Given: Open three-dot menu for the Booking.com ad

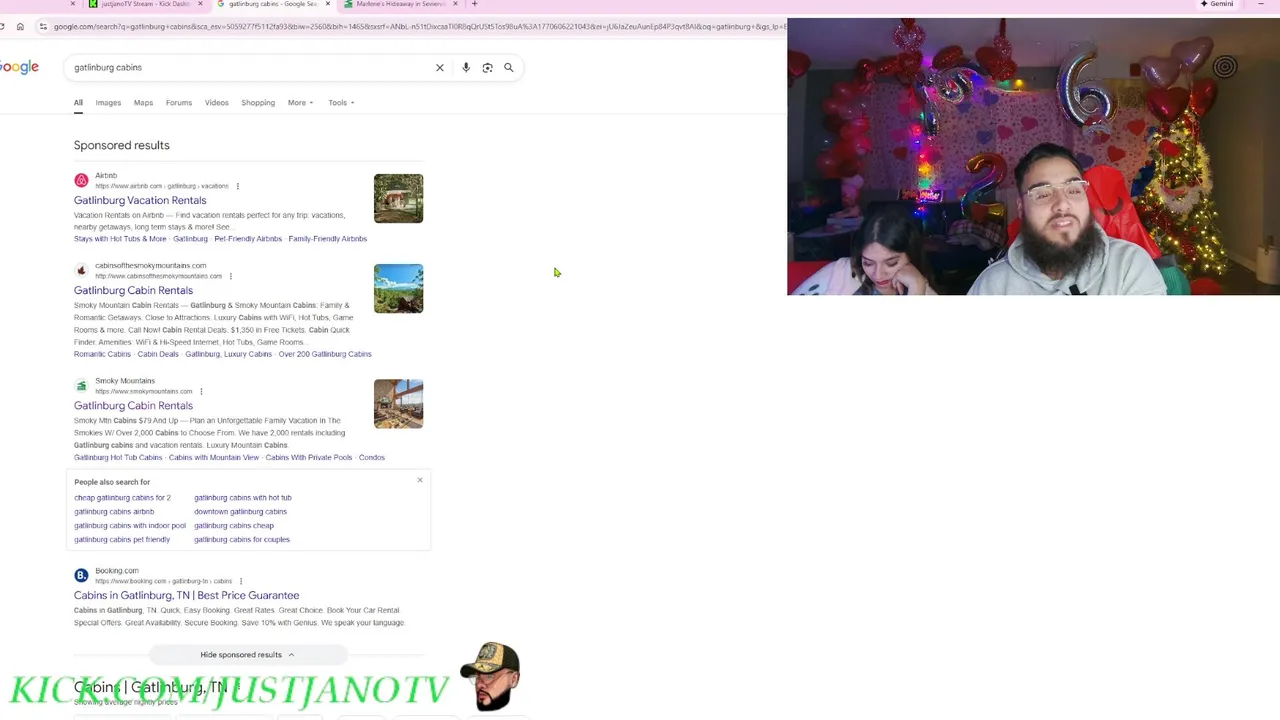Looking at the screenshot, I should [240, 581].
